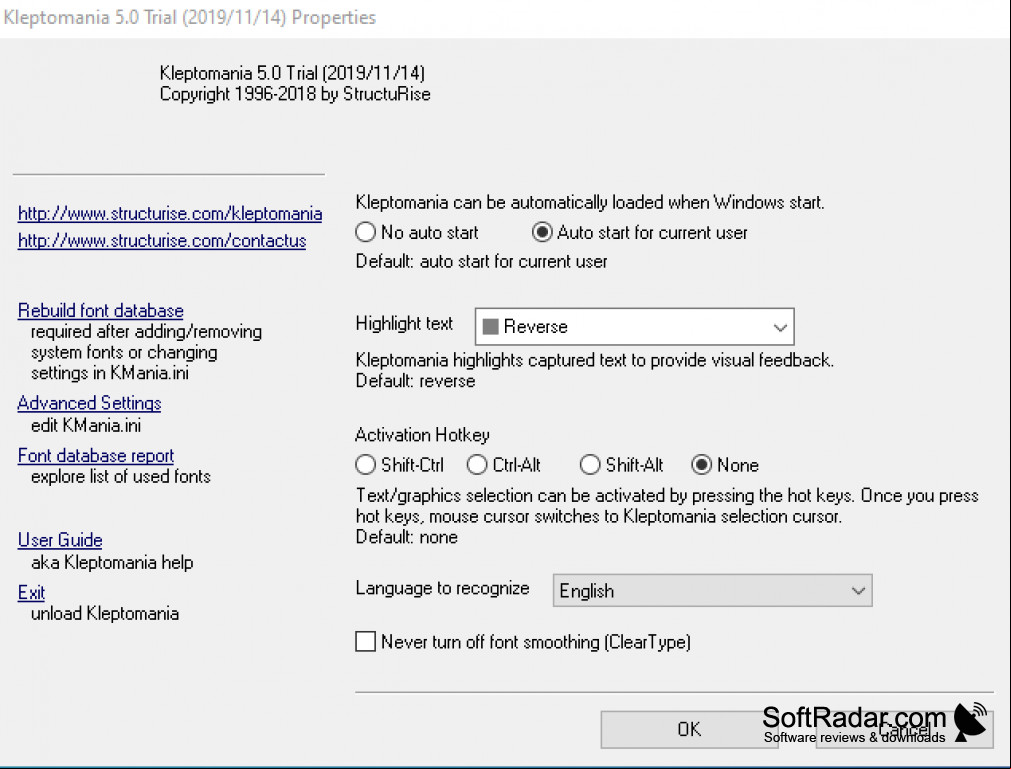
Task: Open Advanced Settings link
Action: pos(89,403)
